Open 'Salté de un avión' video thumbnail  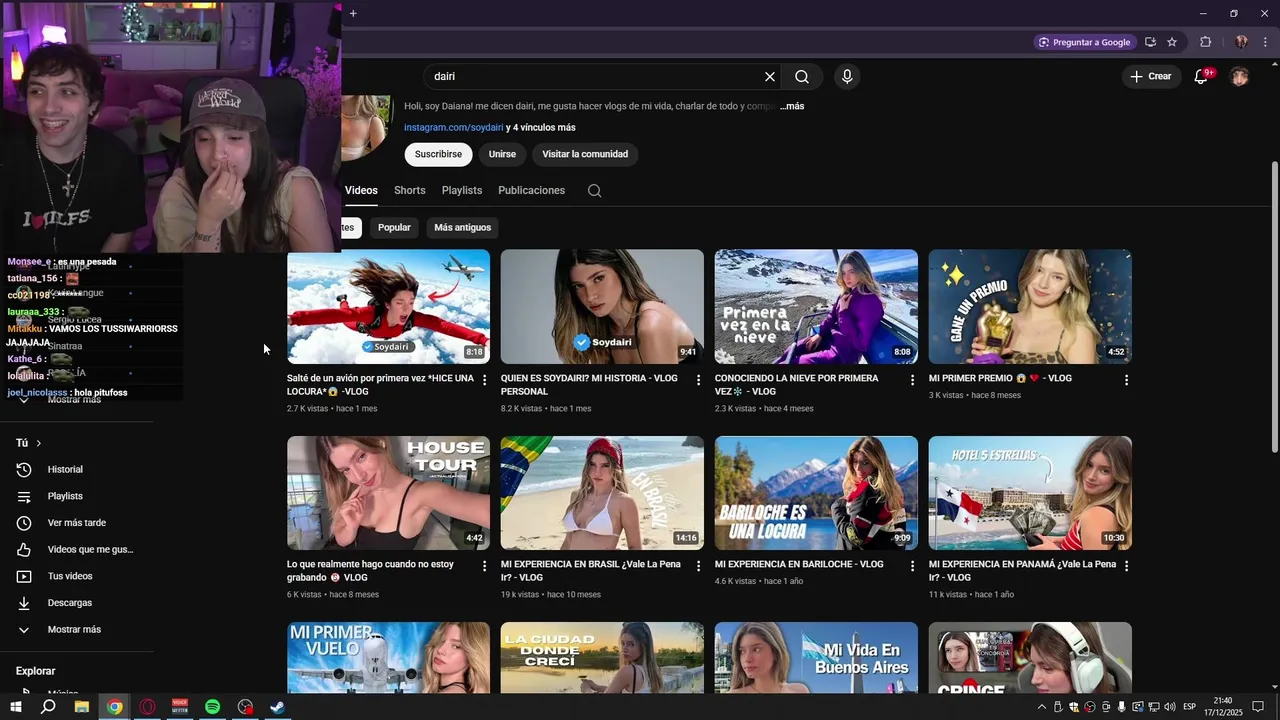click(x=388, y=306)
